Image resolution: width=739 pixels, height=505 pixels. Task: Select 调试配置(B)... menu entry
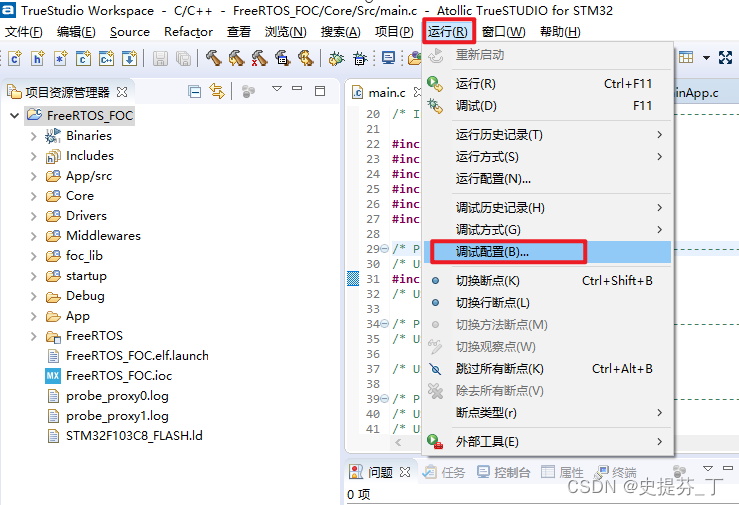(x=547, y=252)
